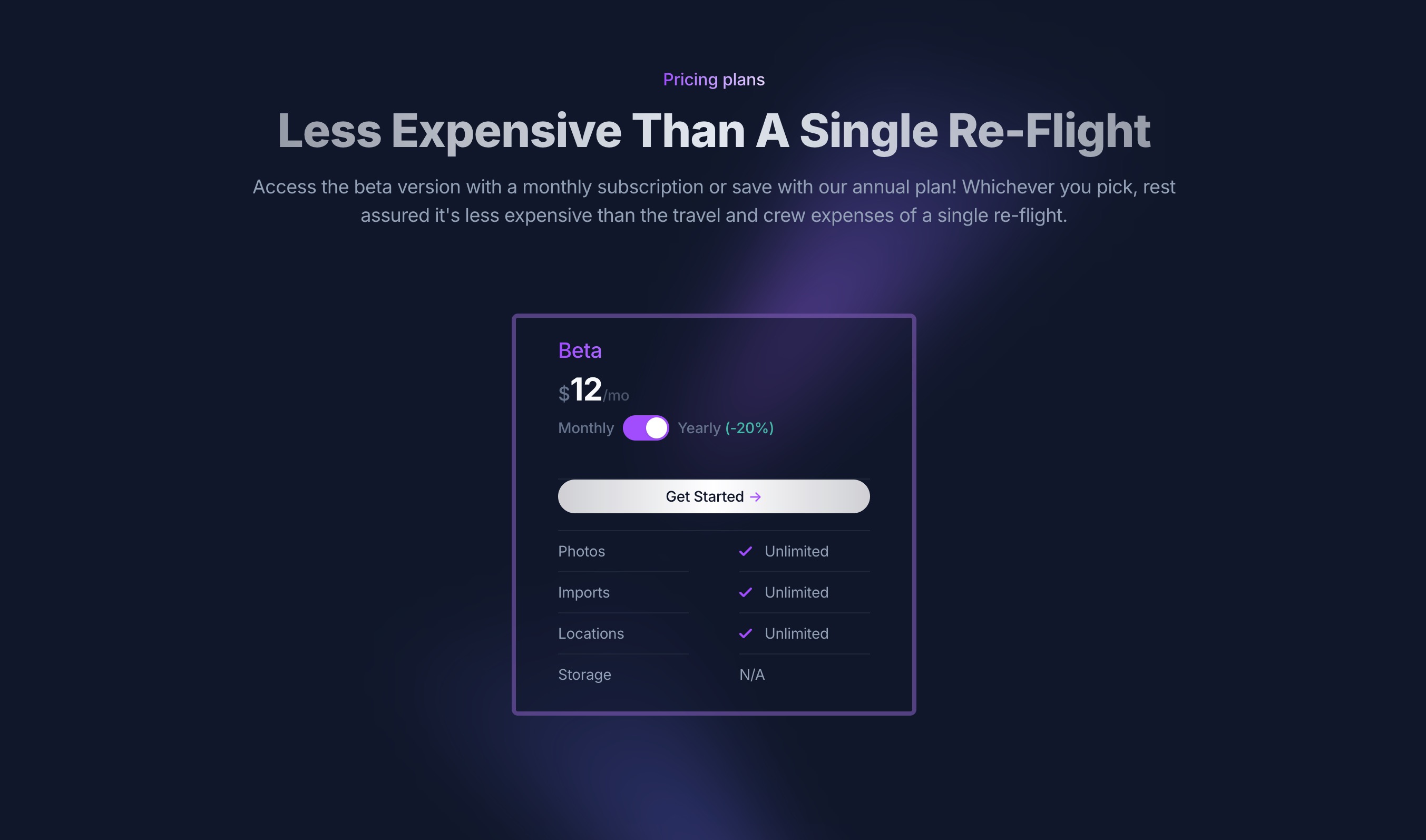This screenshot has width=1426, height=840.
Task: Click the Pricing plans section label
Action: coord(714,79)
